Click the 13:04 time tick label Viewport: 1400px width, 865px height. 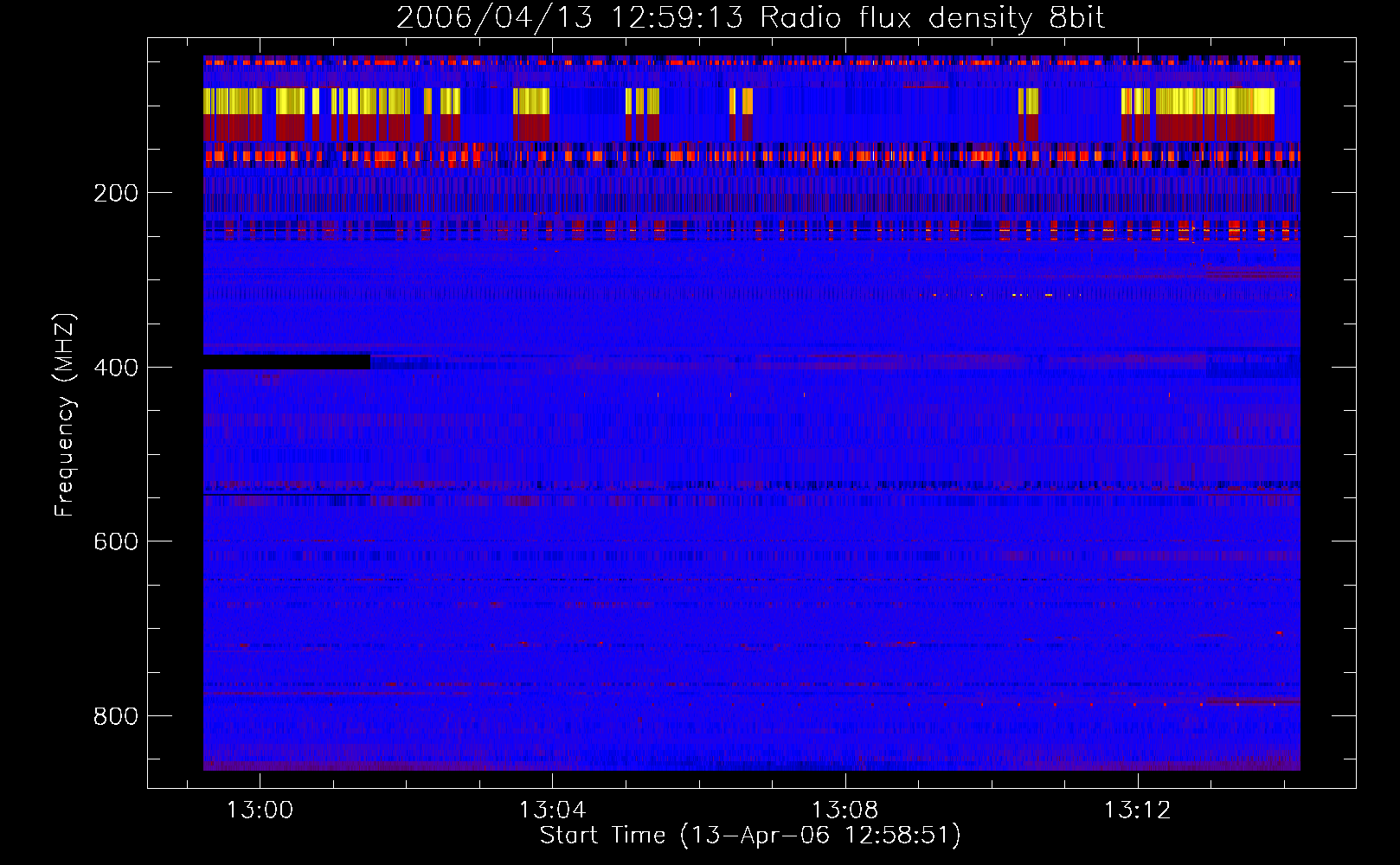pos(552,810)
